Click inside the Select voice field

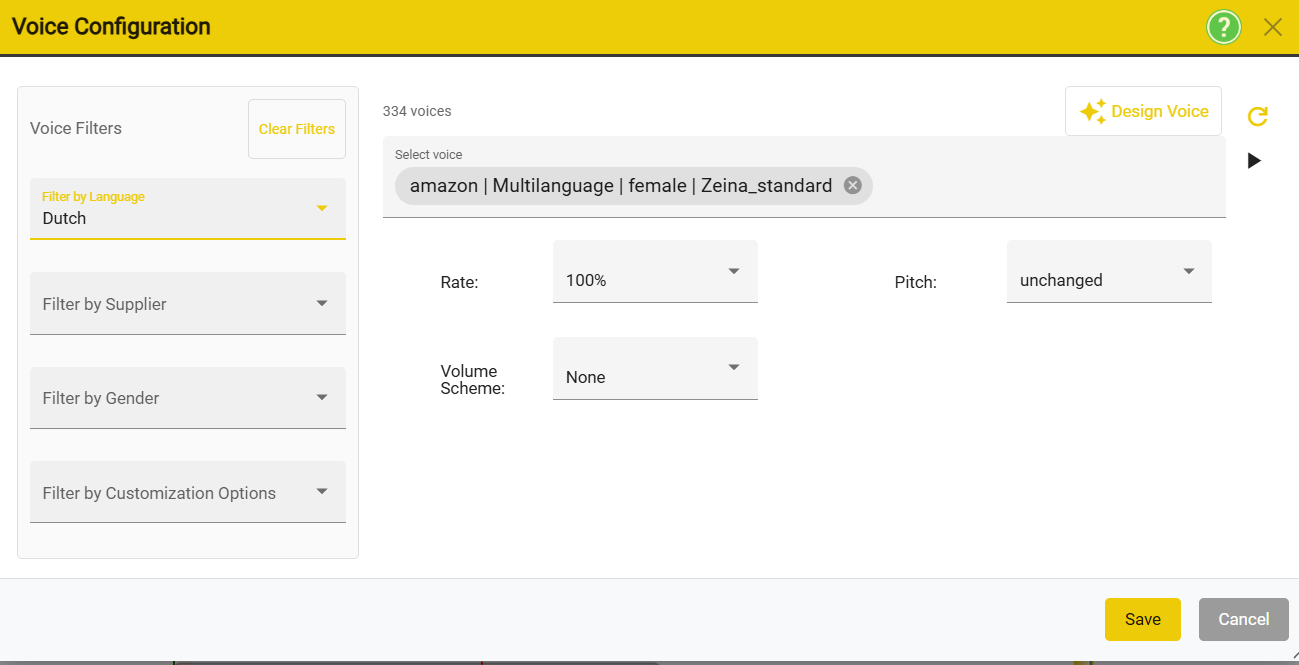pyautogui.click(x=804, y=177)
